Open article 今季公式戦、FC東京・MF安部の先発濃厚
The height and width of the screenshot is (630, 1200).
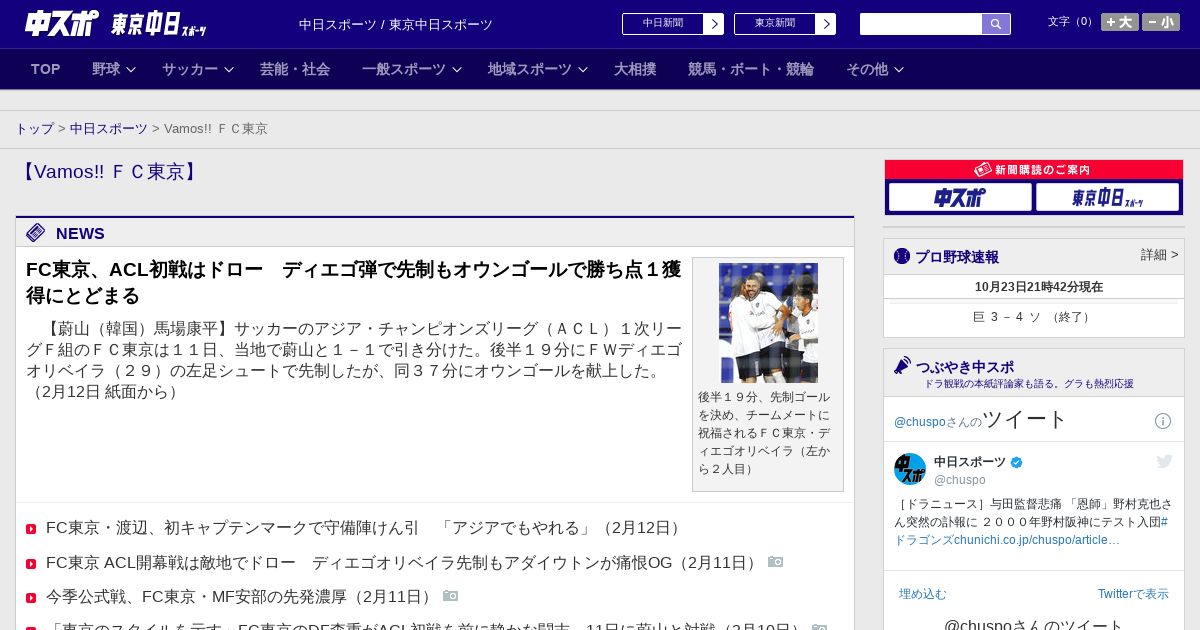click(x=241, y=597)
